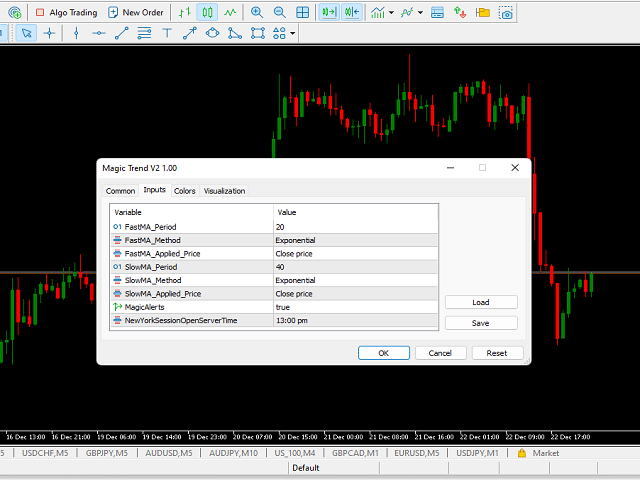Select the candlestick chart display icon

pyautogui.click(x=207, y=13)
